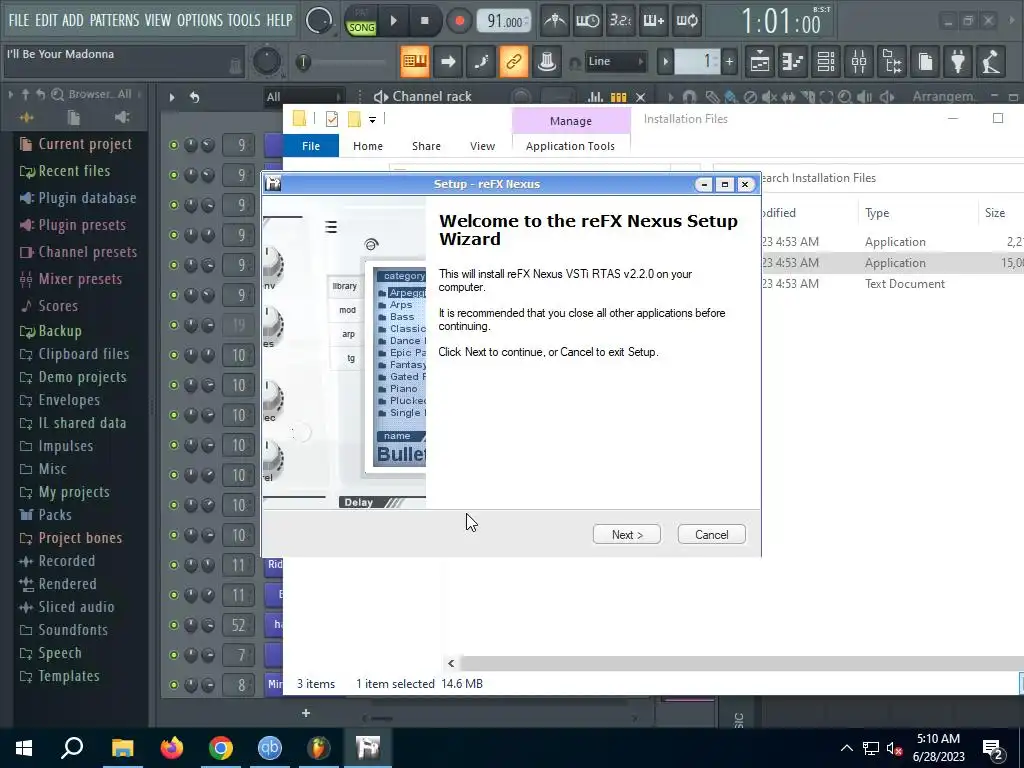
Task: Open the graph editor icon in Channel rack header
Action: pyautogui.click(x=595, y=97)
